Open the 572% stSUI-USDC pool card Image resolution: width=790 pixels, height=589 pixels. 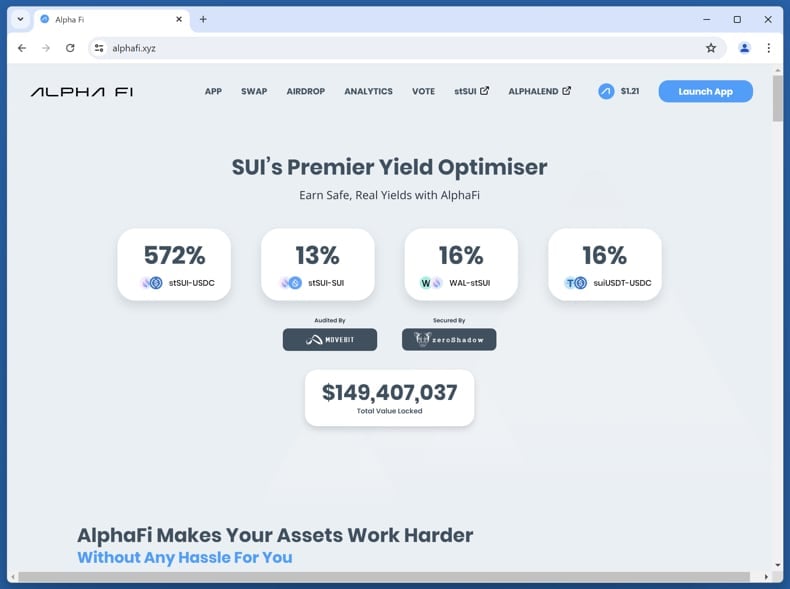[x=174, y=265]
